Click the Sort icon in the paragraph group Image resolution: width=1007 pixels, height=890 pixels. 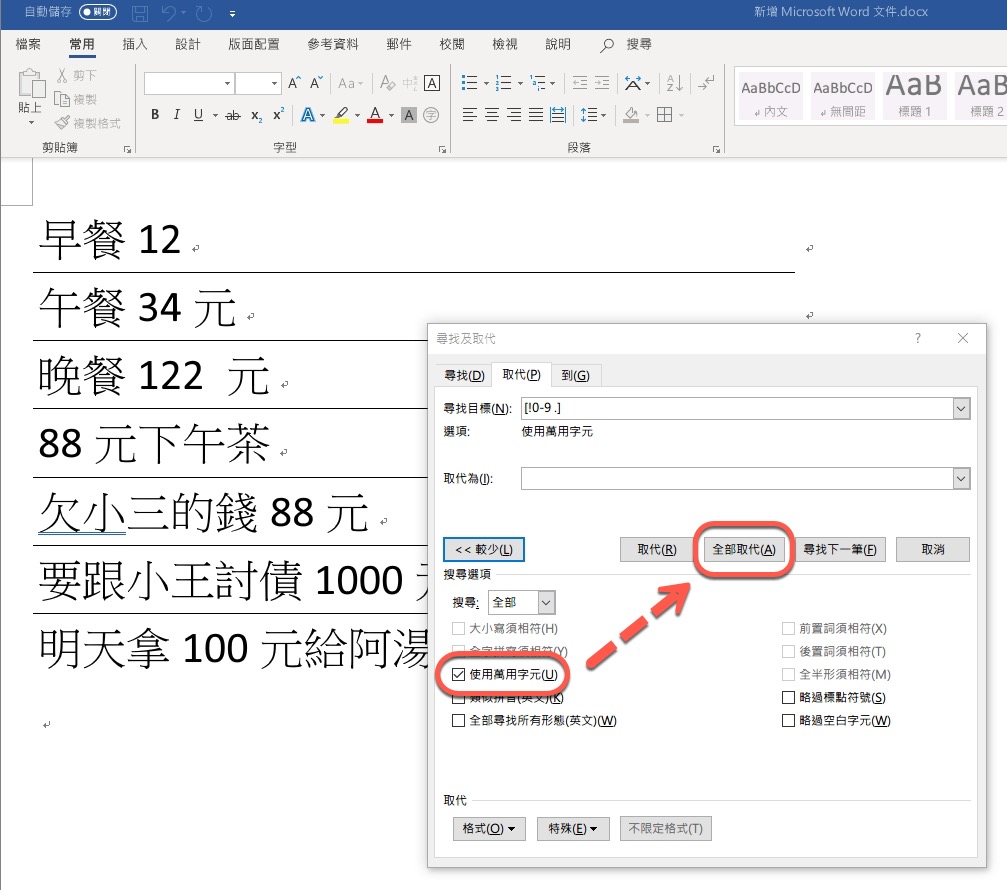tap(674, 83)
